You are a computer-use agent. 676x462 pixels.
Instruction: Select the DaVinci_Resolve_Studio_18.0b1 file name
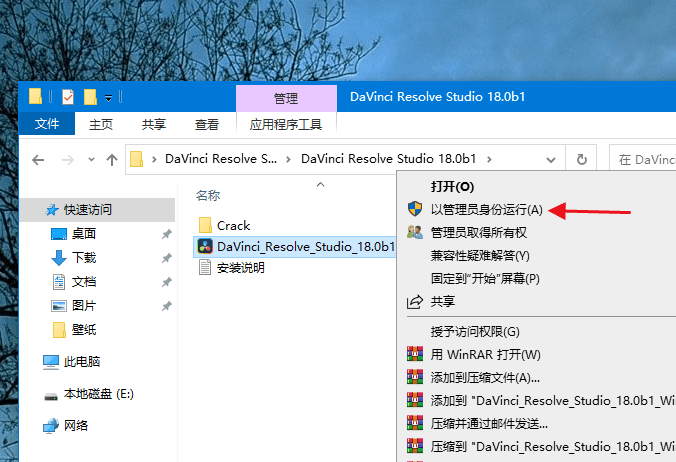click(x=306, y=247)
